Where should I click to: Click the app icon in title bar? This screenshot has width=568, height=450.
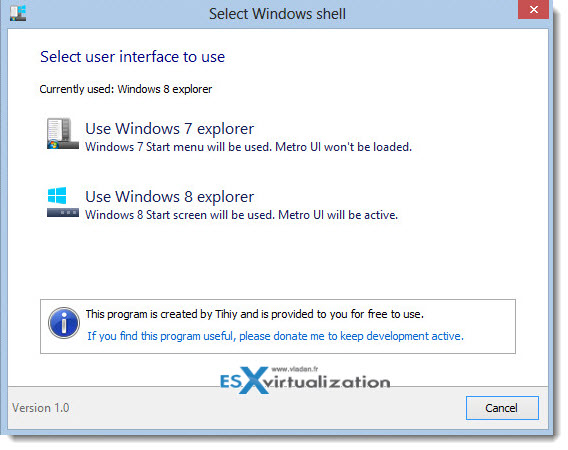pos(18,13)
